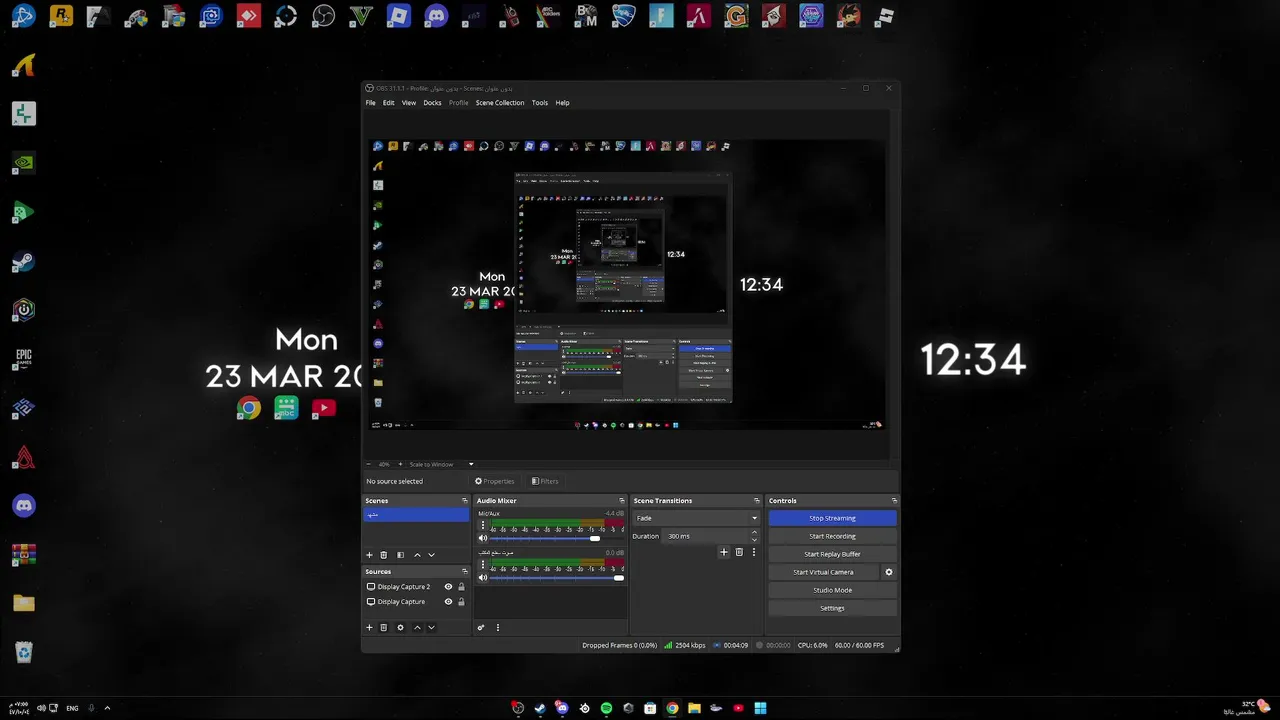The height and width of the screenshot is (720, 1280).
Task: Open Mic/Aux three-dot options menu
Action: [483, 525]
